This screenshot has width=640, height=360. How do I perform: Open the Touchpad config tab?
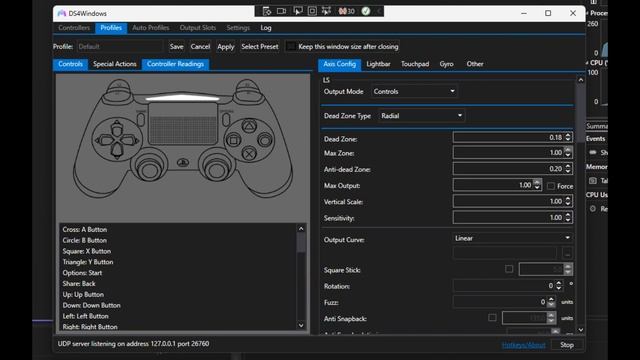click(415, 64)
